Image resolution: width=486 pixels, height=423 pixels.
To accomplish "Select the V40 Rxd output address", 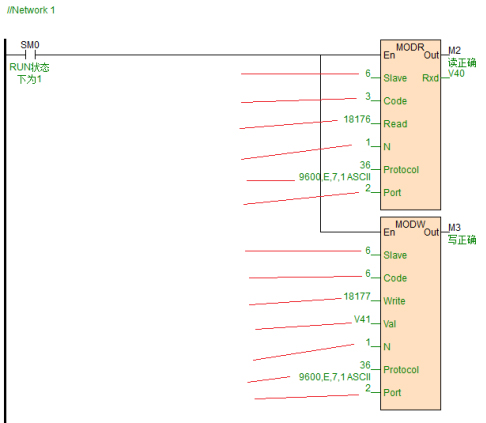I will (456, 73).
